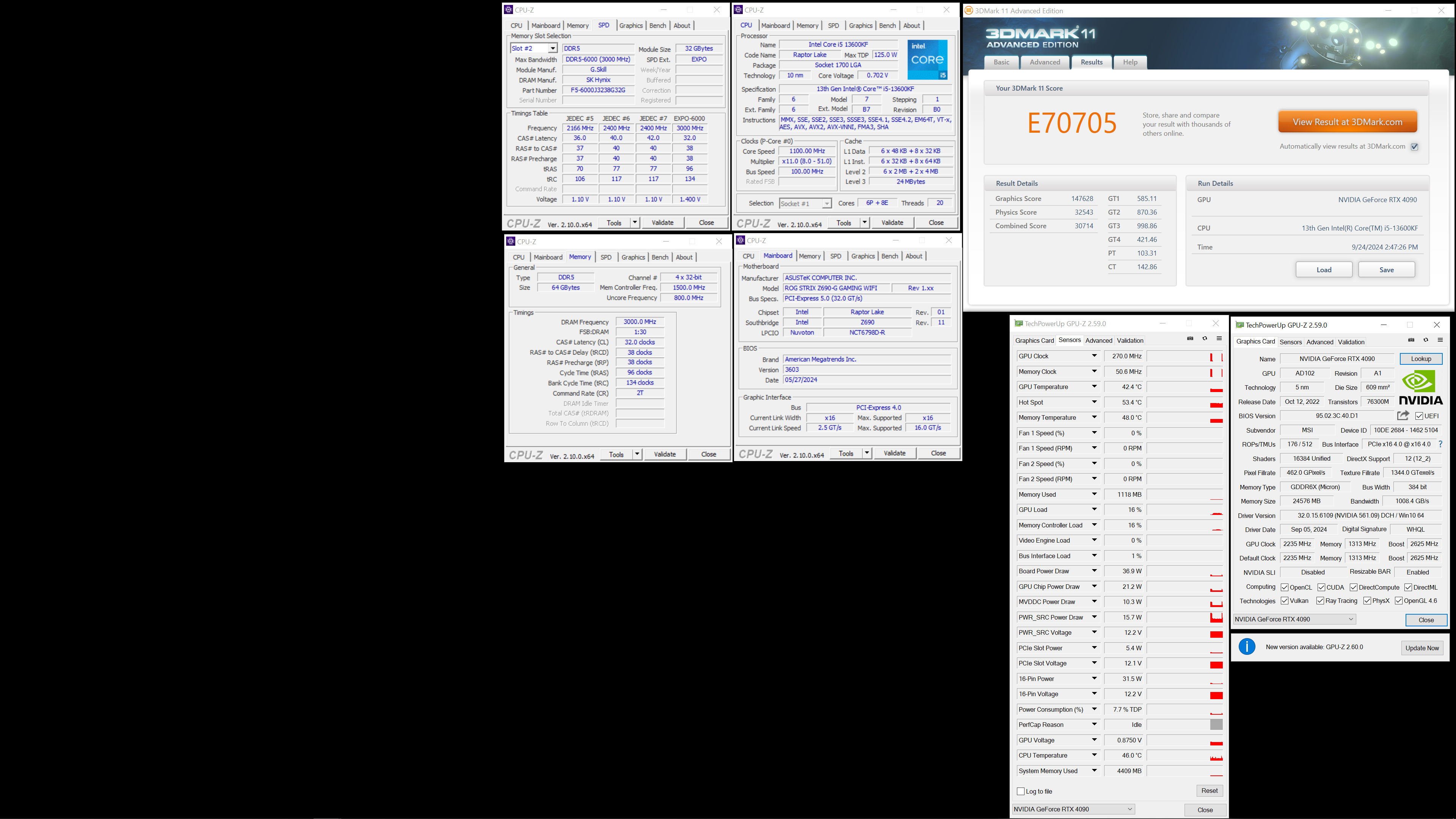1456x819 pixels.
Task: Click the screenshot camera icon in GPU-Z Graphics Card window
Action: click(x=1411, y=340)
